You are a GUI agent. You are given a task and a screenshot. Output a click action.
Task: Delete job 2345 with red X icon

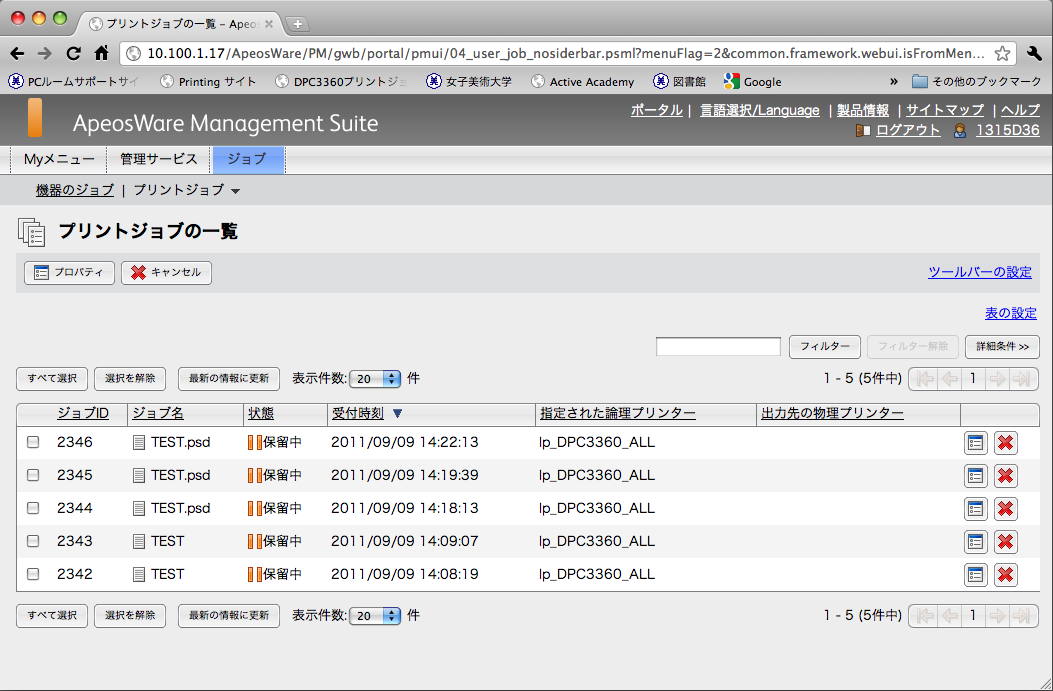pyautogui.click(x=1006, y=475)
